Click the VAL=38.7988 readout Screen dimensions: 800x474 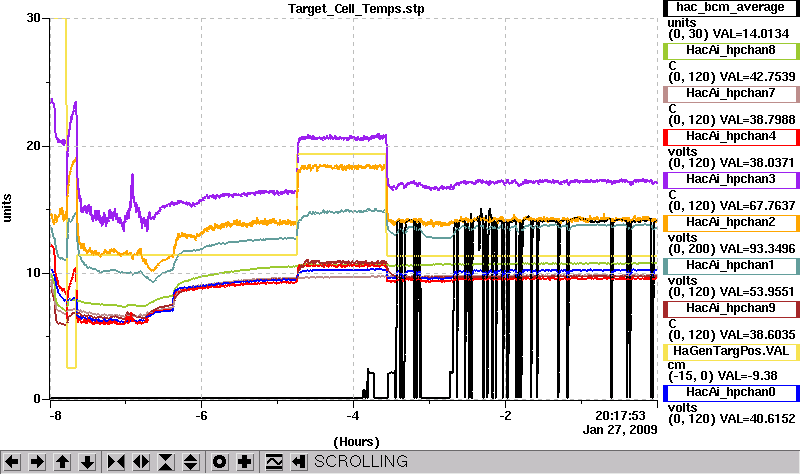tap(757, 120)
